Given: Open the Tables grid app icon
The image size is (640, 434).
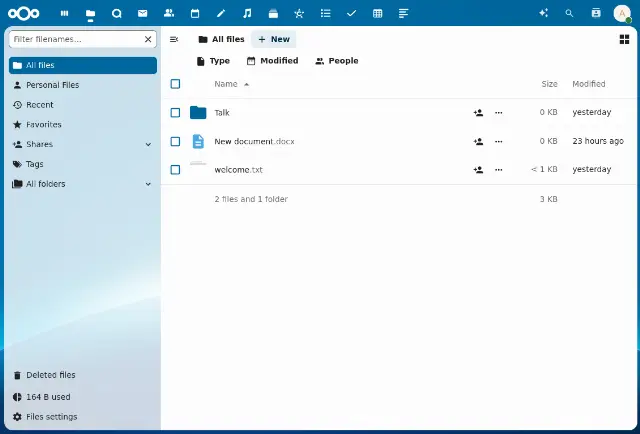Looking at the screenshot, I should pyautogui.click(x=378, y=13).
